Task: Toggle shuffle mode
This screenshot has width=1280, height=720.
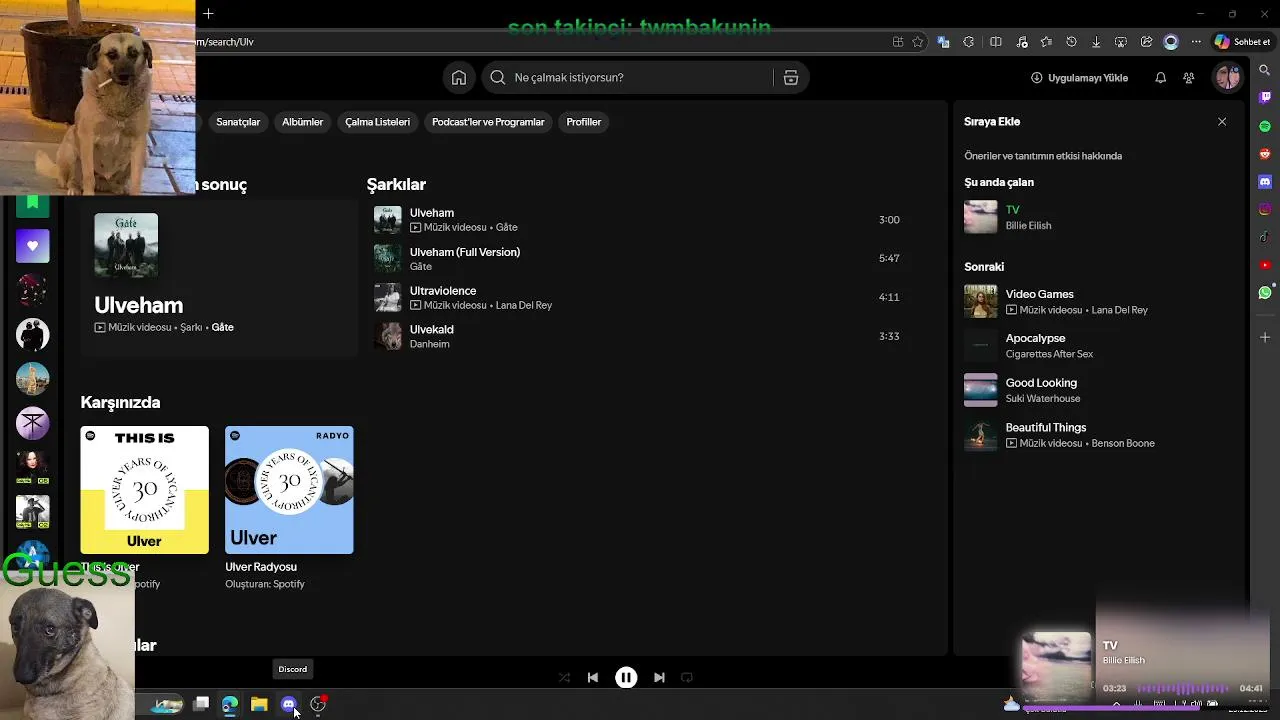Action: [564, 677]
